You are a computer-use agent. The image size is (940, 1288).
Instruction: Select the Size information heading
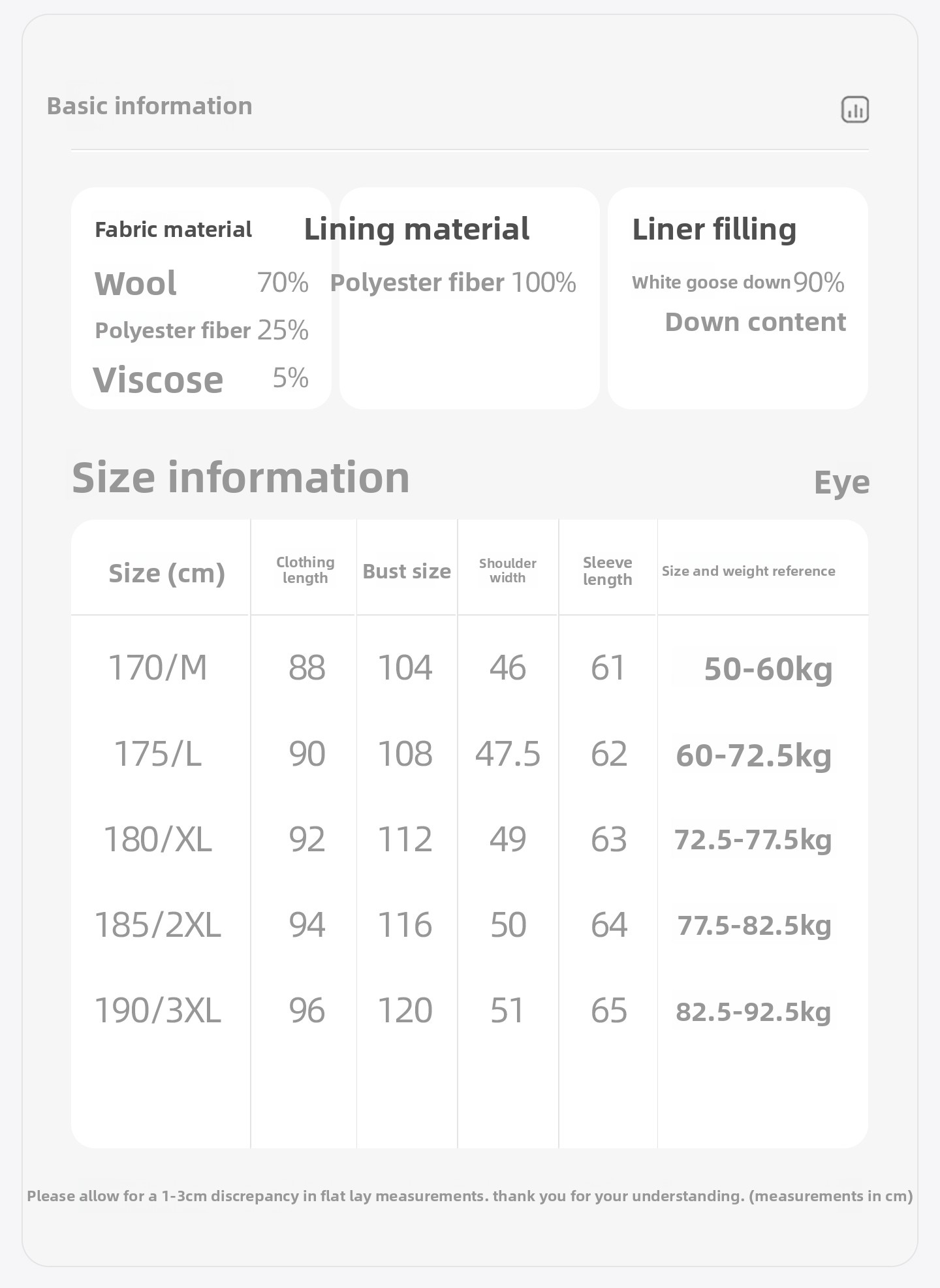click(x=240, y=477)
